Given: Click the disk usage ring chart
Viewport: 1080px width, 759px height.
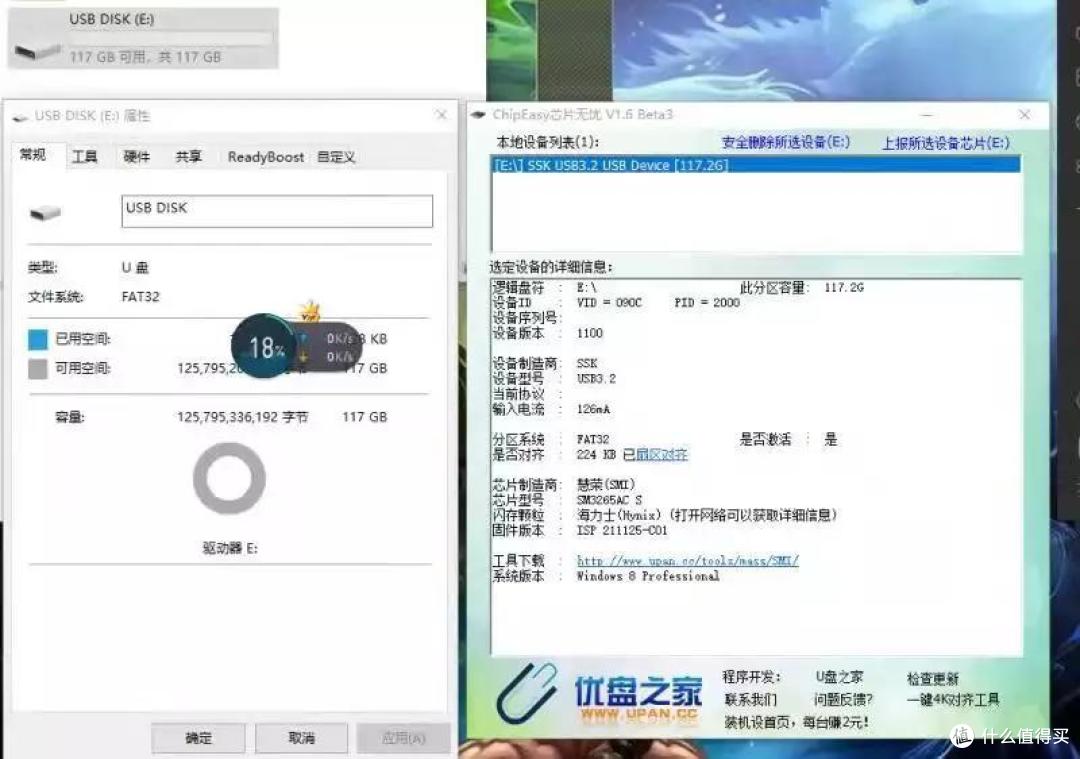Looking at the screenshot, I should click(229, 478).
